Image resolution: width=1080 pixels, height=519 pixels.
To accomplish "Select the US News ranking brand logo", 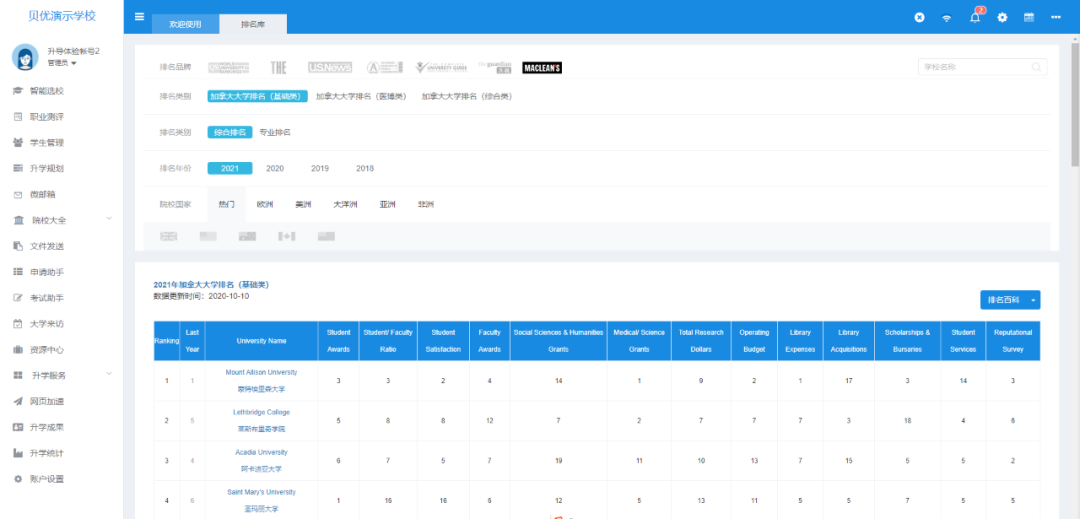I will [x=329, y=68].
